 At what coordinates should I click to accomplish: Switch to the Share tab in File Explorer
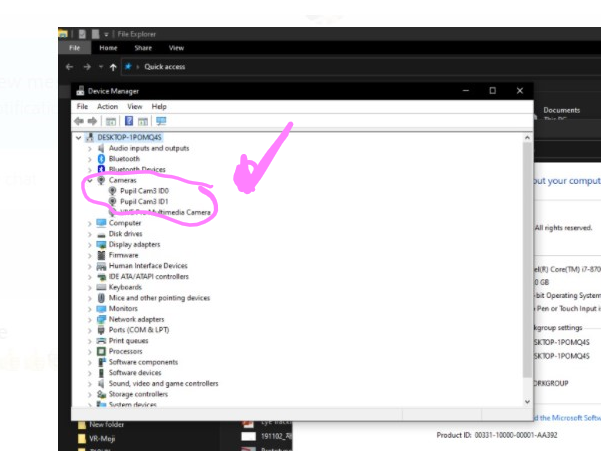(143, 48)
